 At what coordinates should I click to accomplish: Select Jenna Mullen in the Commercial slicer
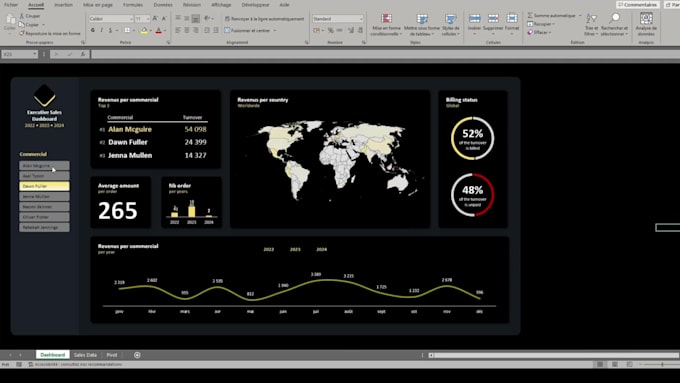[x=44, y=196]
